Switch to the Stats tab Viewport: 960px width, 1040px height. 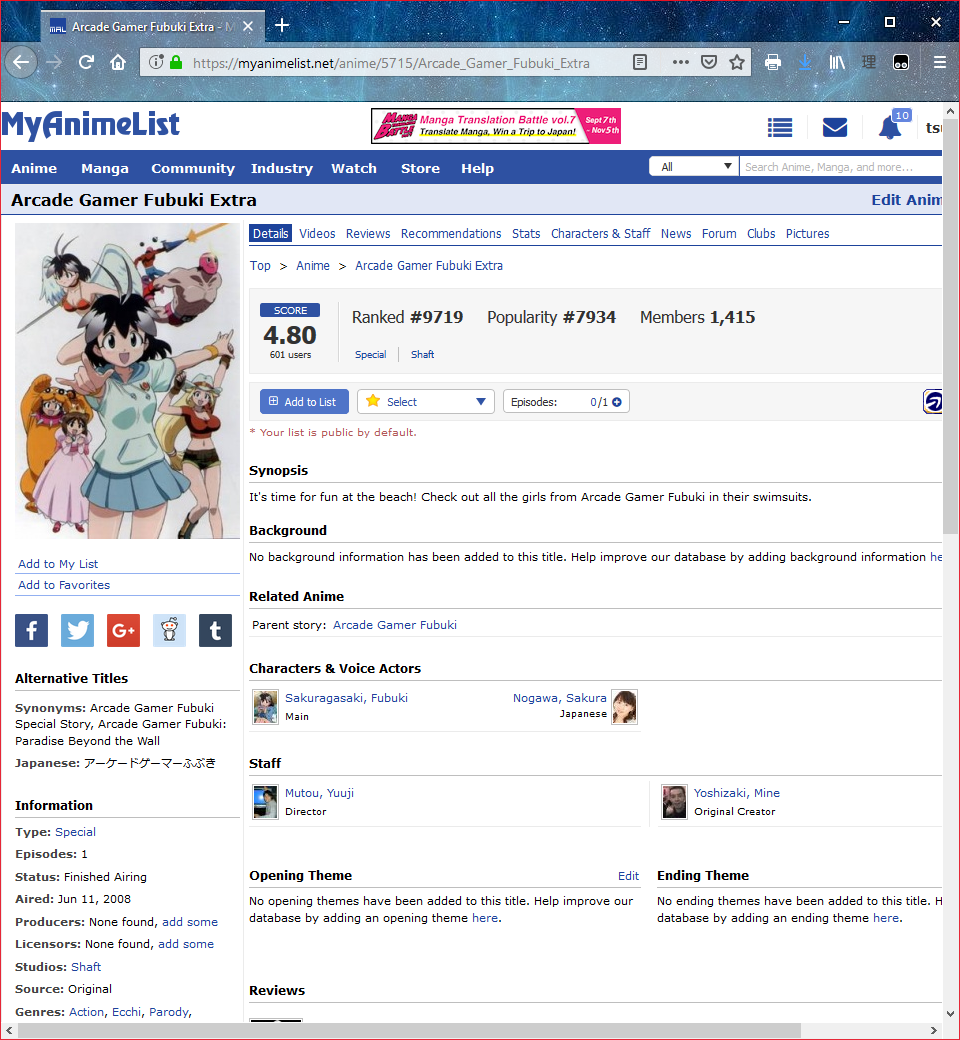(x=526, y=233)
